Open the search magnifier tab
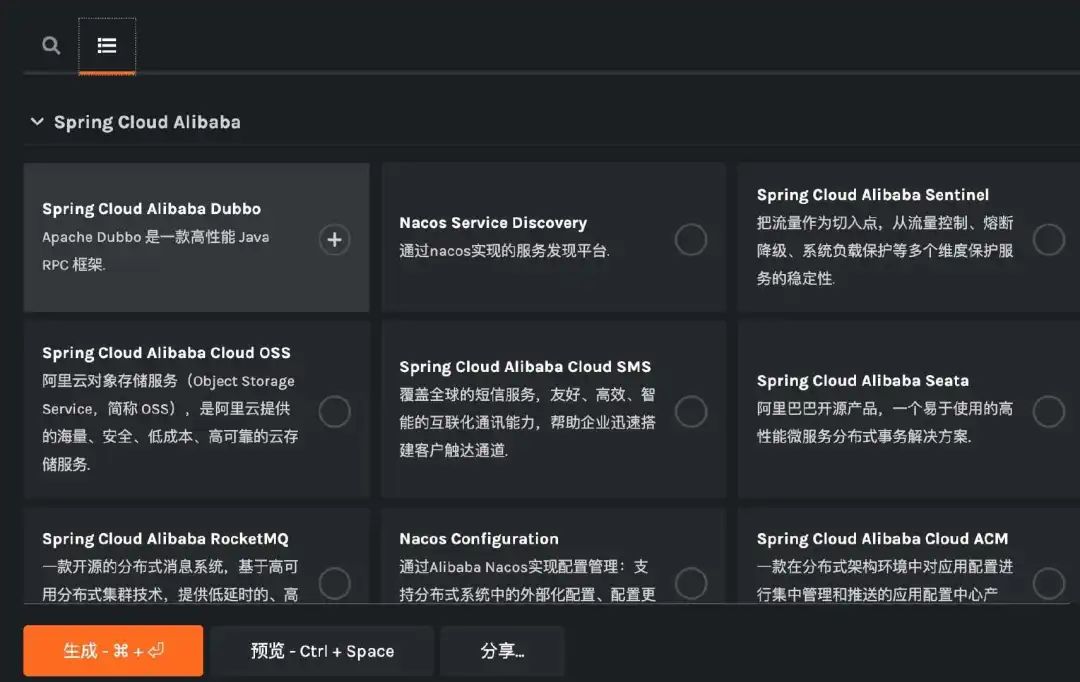The height and width of the screenshot is (682, 1080). tap(51, 45)
